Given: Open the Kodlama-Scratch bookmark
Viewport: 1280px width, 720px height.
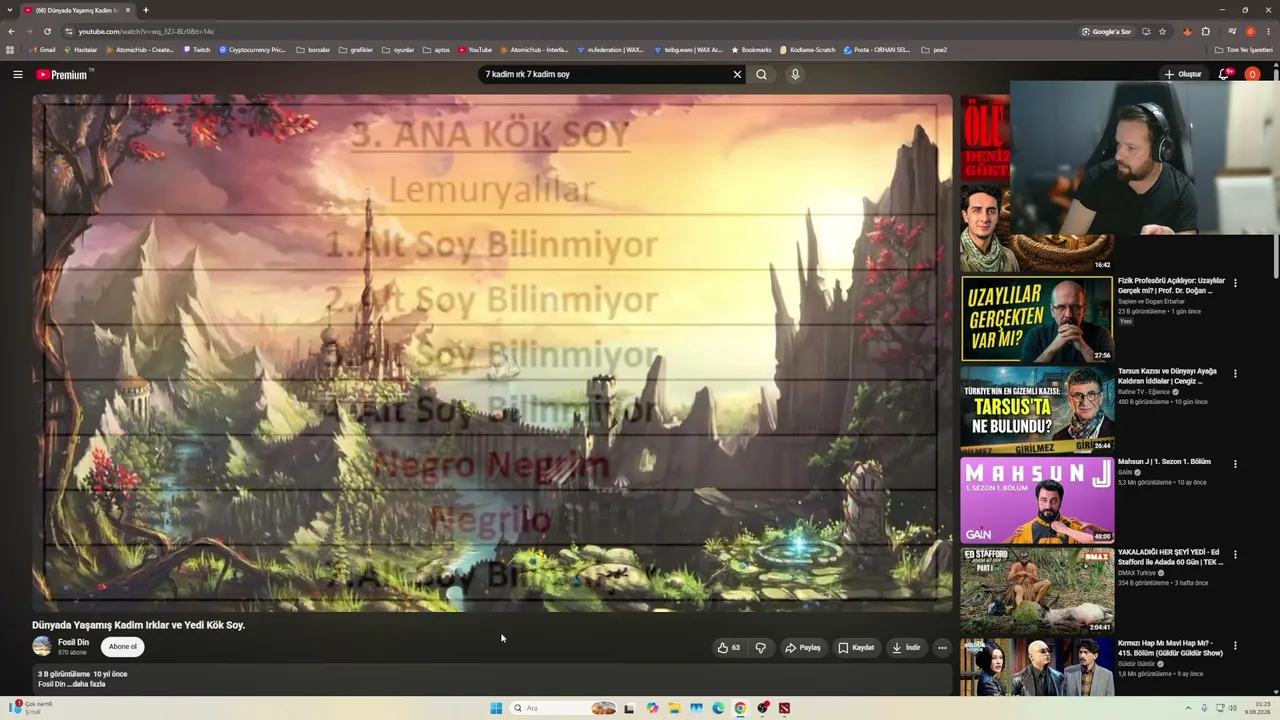Looking at the screenshot, I should (807, 50).
